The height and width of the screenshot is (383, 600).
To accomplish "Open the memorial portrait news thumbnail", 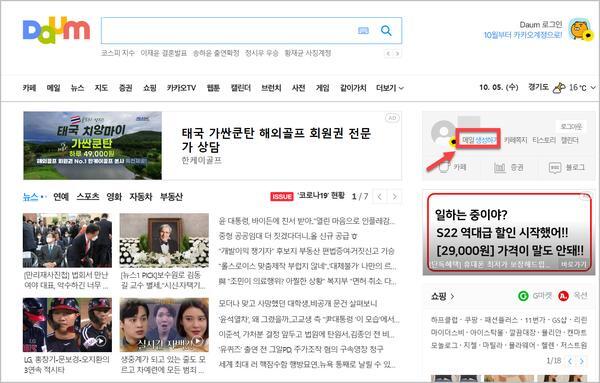I will tap(164, 240).
